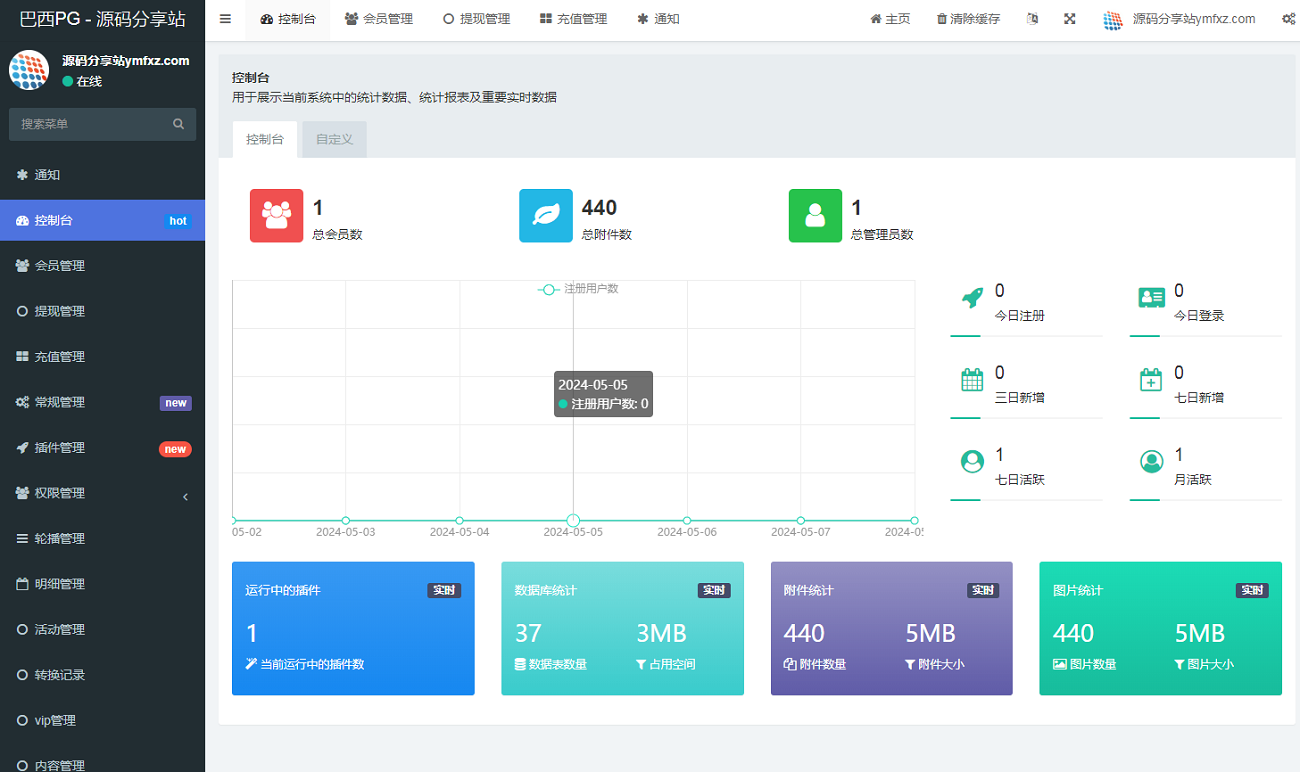Switch to the 自定义 tab
This screenshot has width=1300, height=772.
point(334,139)
